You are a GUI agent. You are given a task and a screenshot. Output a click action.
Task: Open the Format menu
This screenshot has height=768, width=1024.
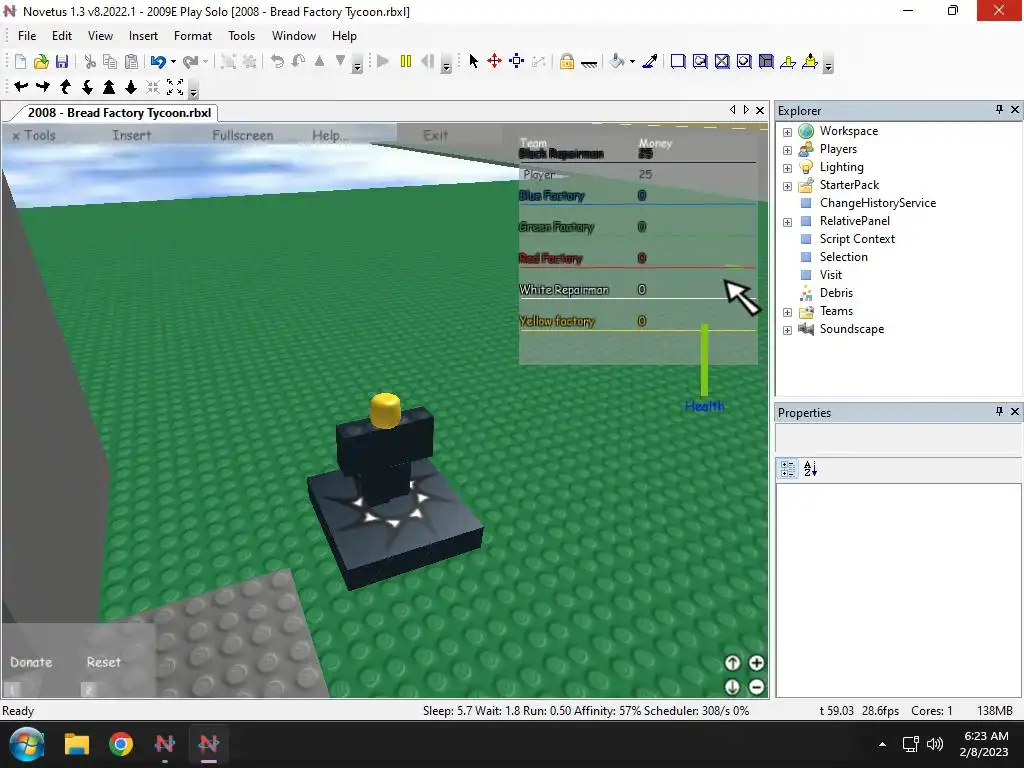(x=193, y=36)
